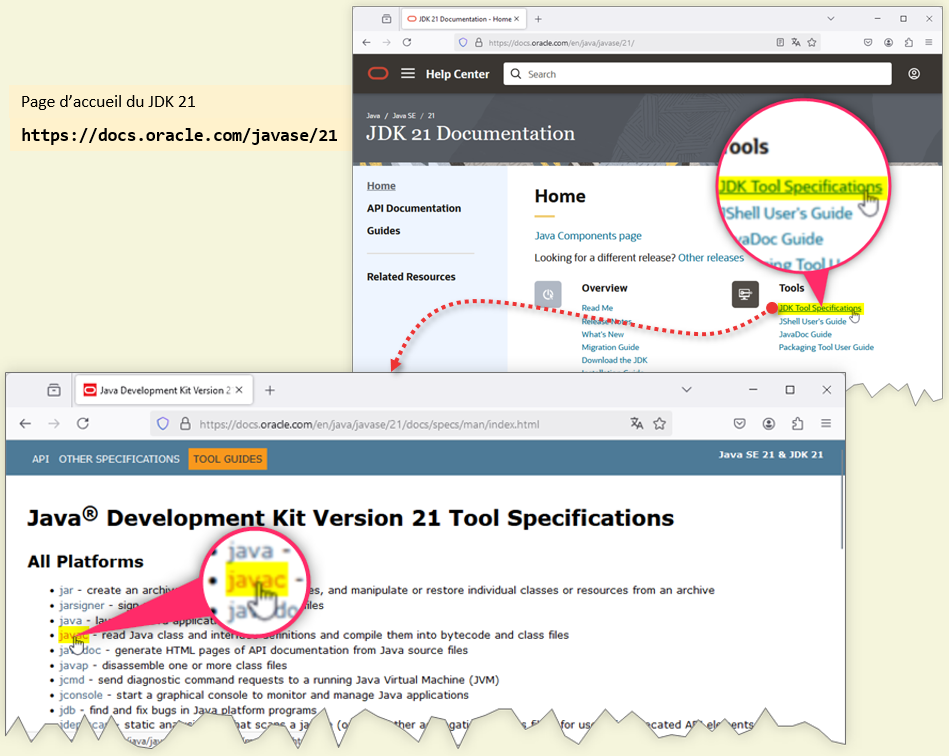This screenshot has width=949, height=756.
Task: Click the Tool Specifications page vertical scrollbar
Action: coord(842,520)
